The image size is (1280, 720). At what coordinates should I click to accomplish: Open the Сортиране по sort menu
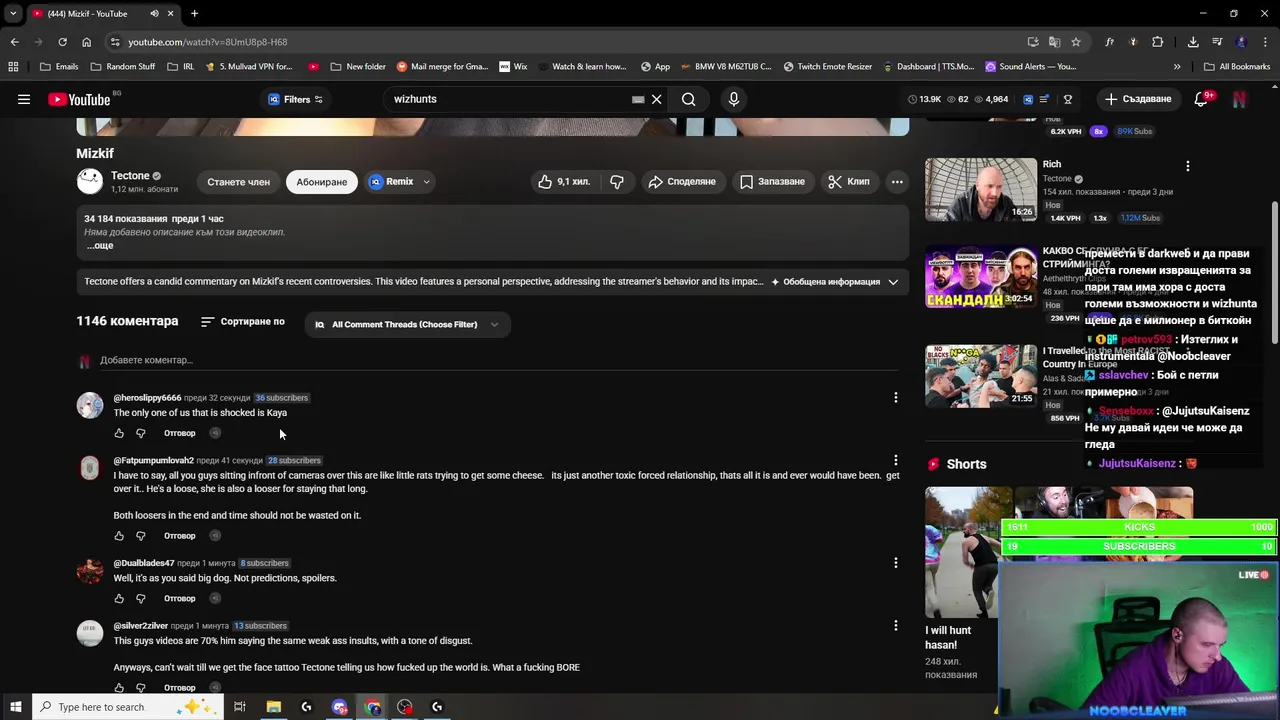point(242,322)
